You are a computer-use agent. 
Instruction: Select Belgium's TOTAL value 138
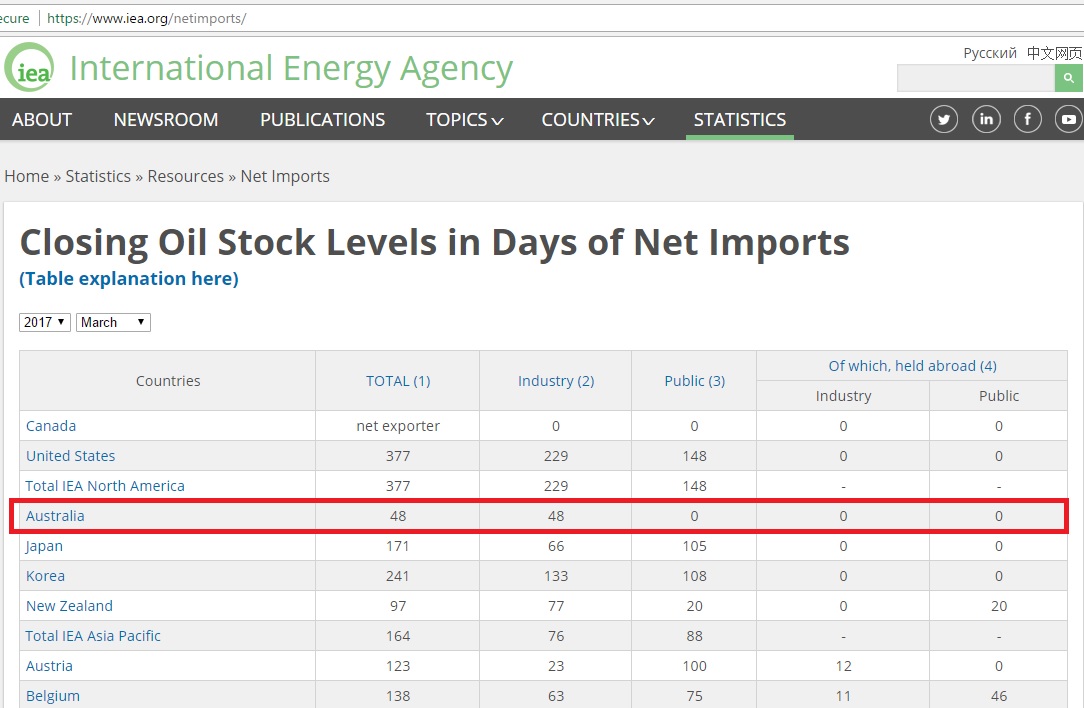(x=398, y=696)
